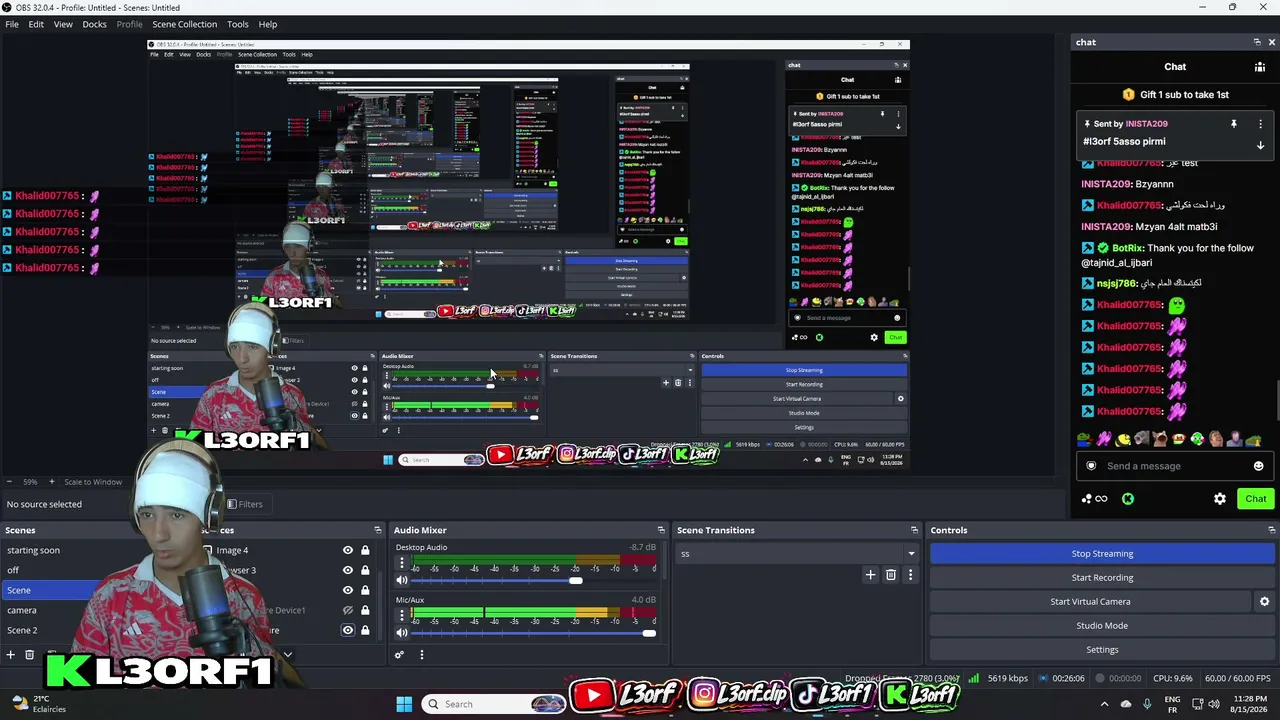Unlock the Browser 3 source
This screenshot has height=720, width=1280.
pos(365,570)
